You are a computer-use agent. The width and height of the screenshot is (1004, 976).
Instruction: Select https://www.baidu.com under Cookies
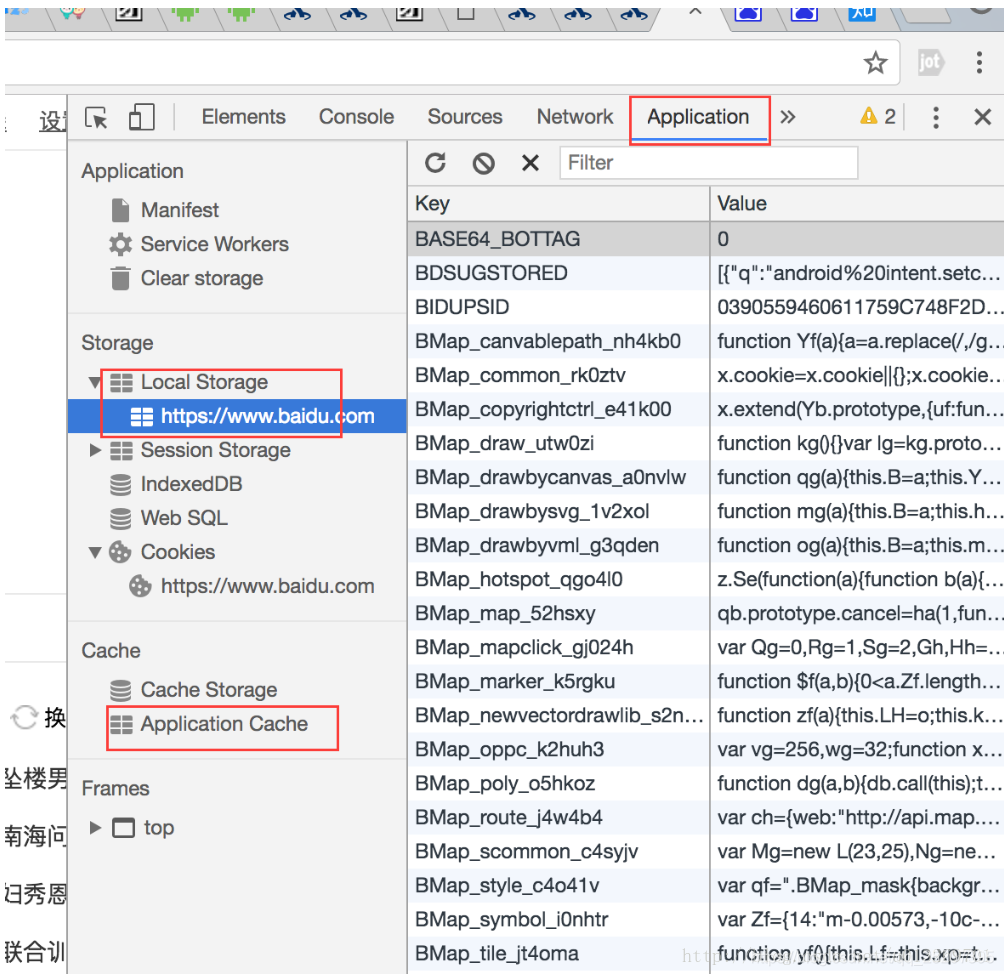pyautogui.click(x=267, y=586)
